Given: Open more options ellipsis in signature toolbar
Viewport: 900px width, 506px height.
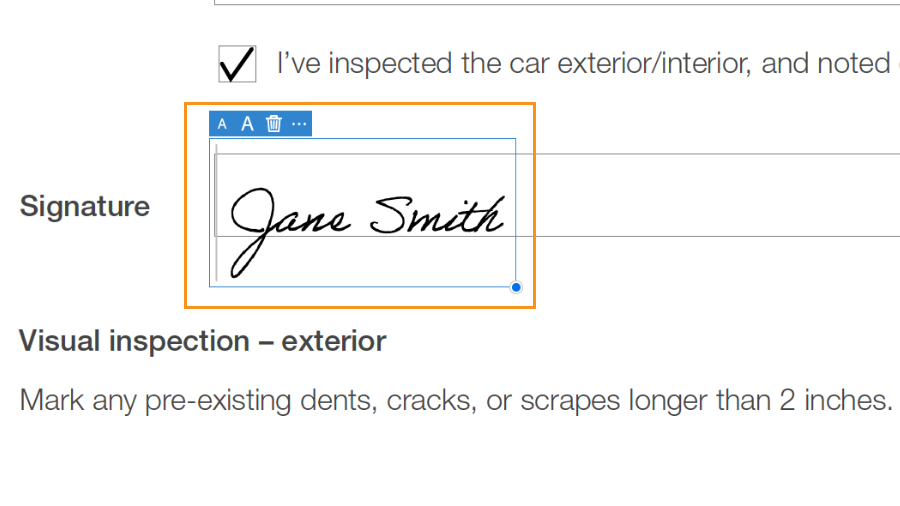Looking at the screenshot, I should pos(299,124).
